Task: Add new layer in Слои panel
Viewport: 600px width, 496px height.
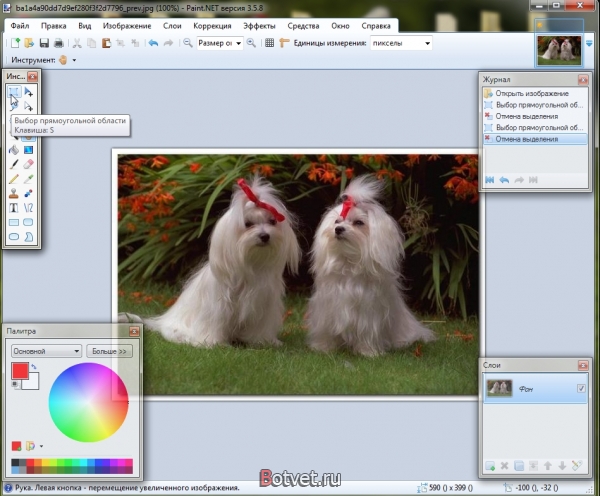Action: (490, 466)
